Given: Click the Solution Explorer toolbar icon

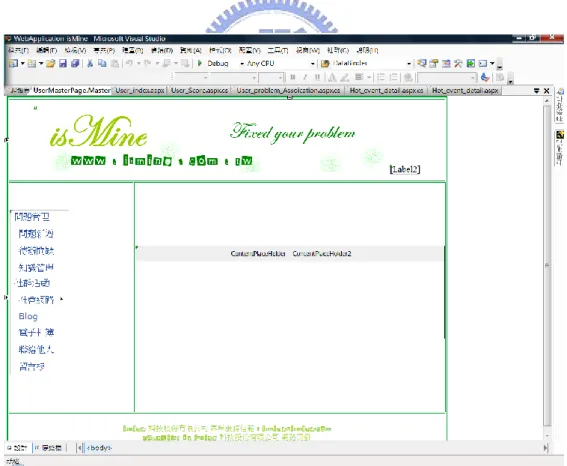Looking at the screenshot, I should point(421,64).
